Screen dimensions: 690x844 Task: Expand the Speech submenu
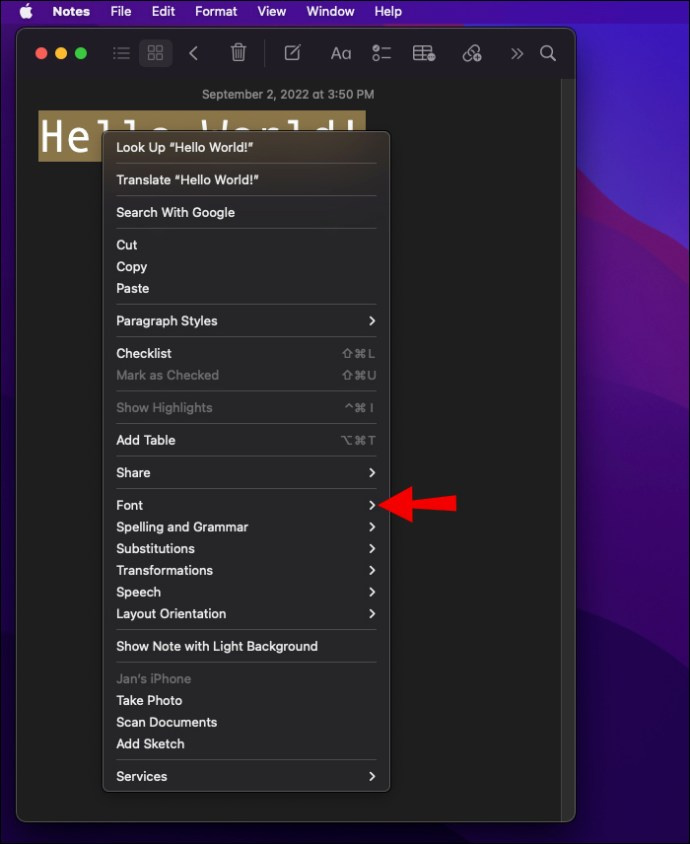click(246, 592)
